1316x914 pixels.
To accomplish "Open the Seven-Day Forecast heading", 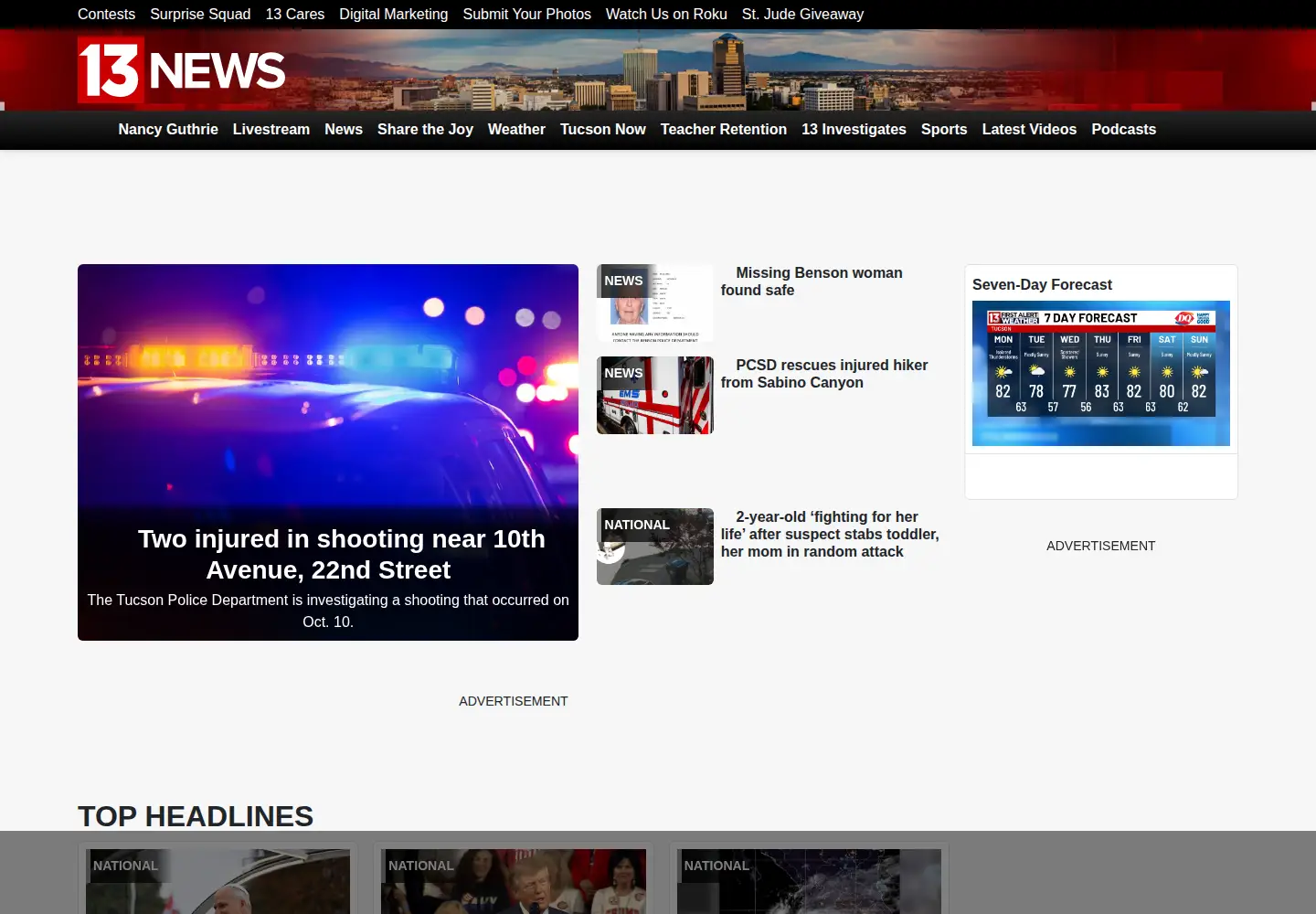I will [1042, 285].
